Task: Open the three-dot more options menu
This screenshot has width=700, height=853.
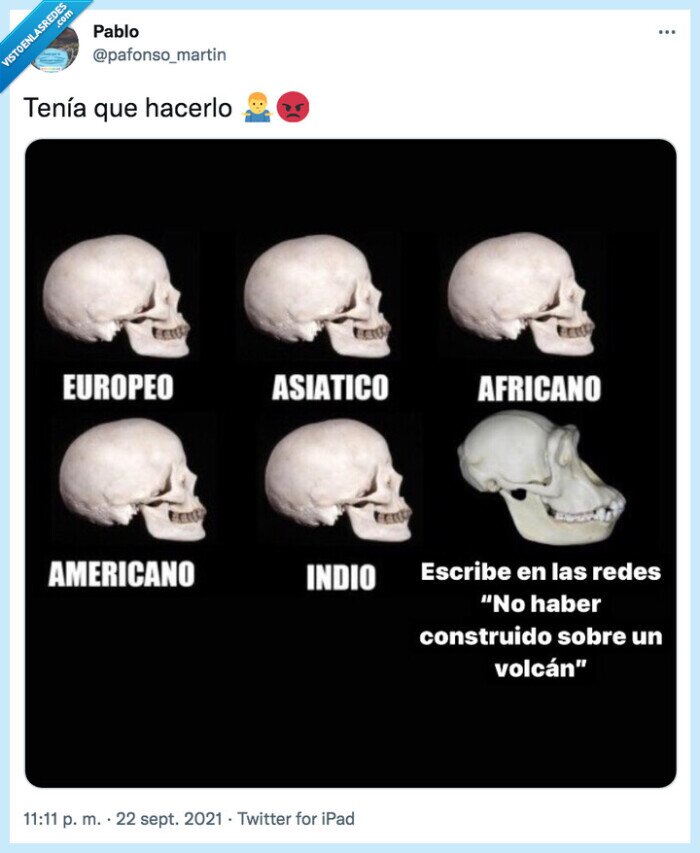Action: [667, 32]
